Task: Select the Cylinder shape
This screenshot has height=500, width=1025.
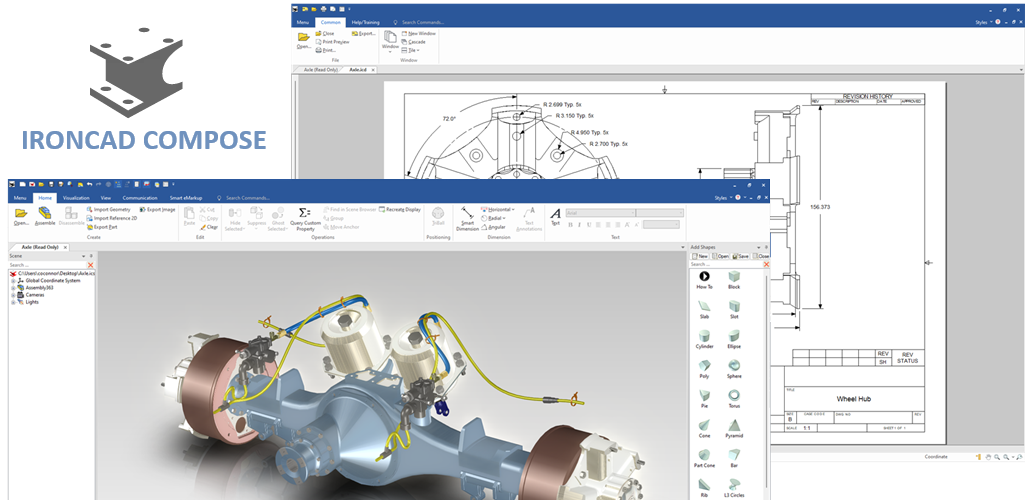Action: click(x=705, y=339)
